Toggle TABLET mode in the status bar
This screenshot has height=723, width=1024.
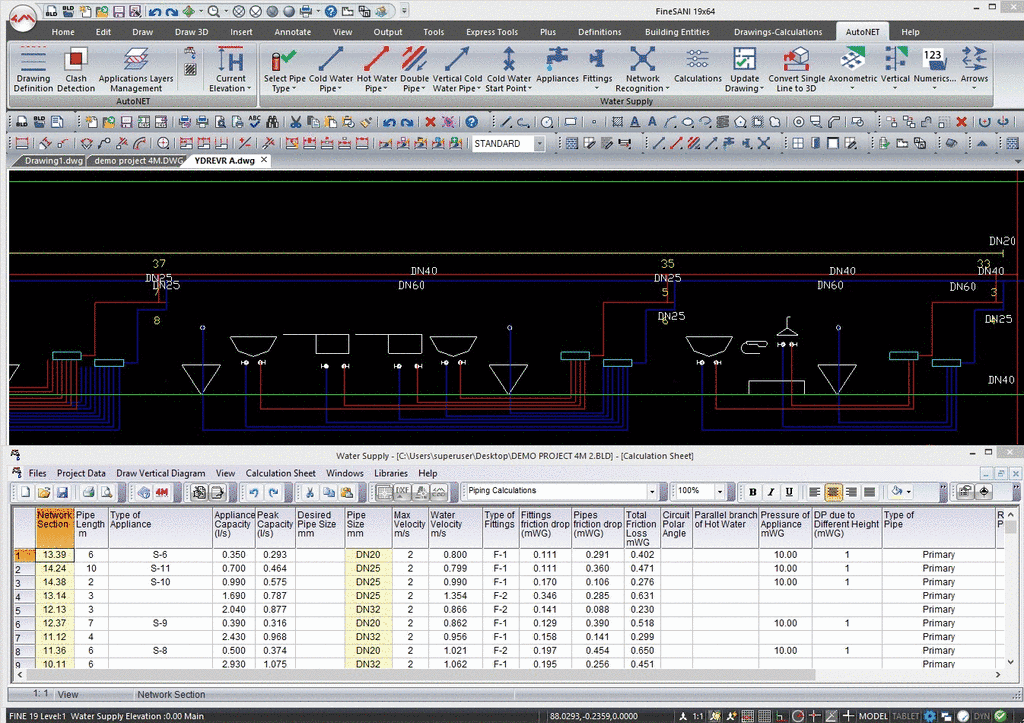[906, 716]
